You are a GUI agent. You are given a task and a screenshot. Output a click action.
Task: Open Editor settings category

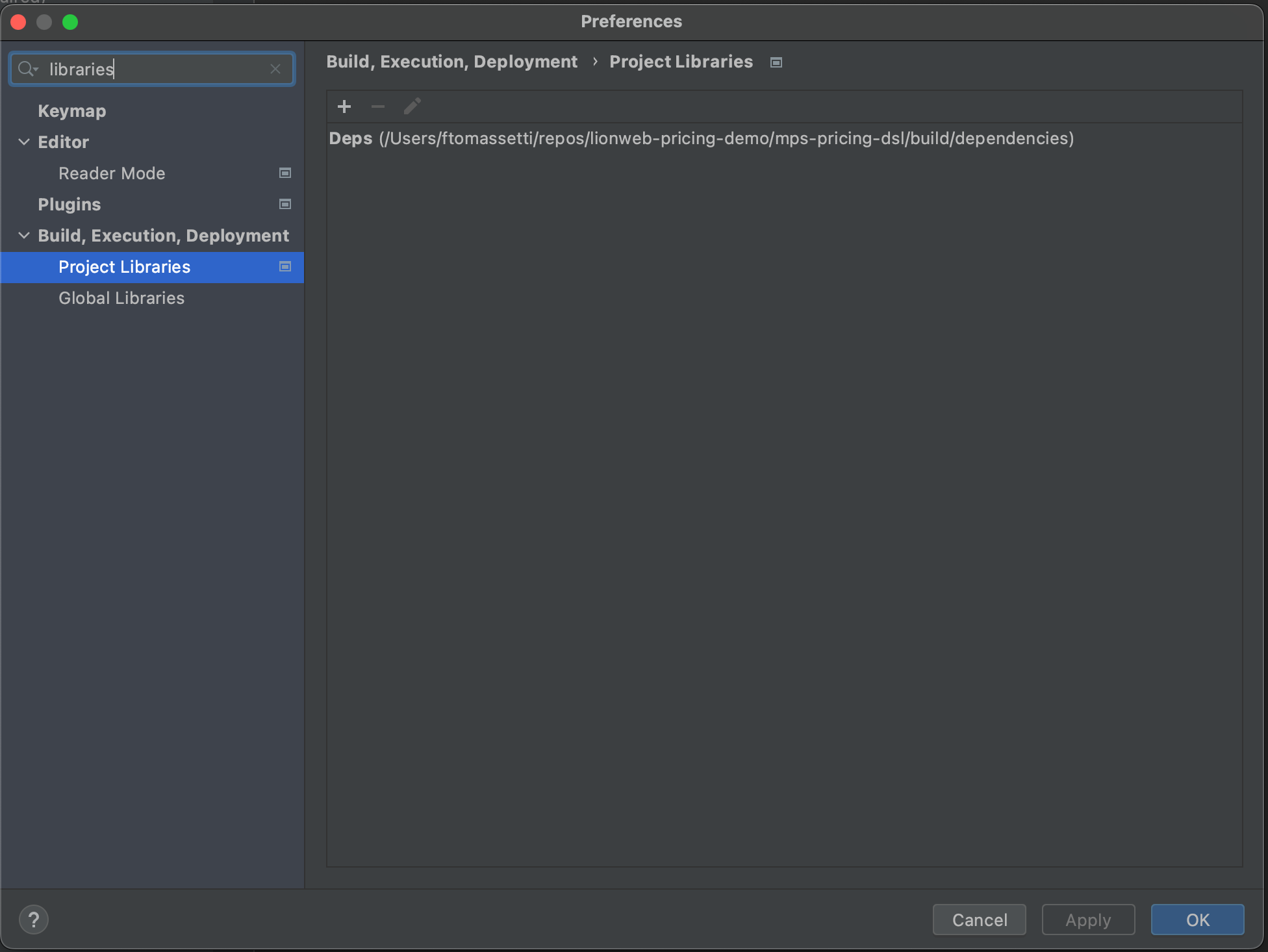click(64, 142)
